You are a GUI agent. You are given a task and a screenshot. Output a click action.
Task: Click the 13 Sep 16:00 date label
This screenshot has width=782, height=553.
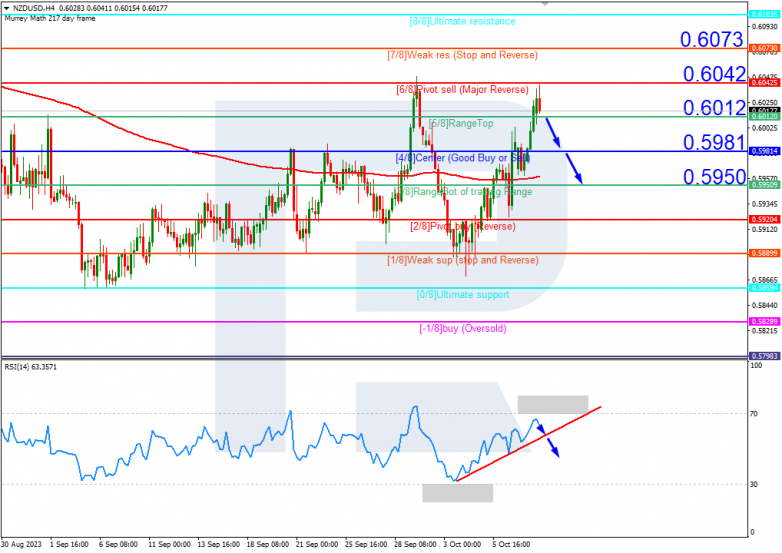[x=218, y=545]
